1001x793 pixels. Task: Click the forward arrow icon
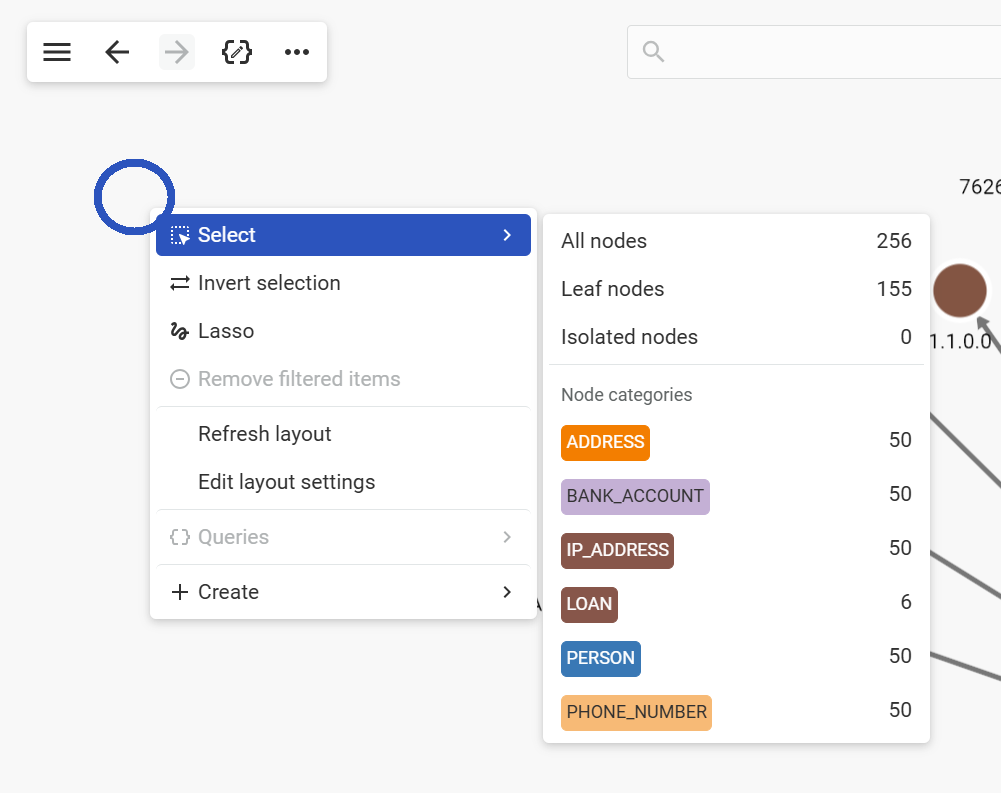(177, 52)
